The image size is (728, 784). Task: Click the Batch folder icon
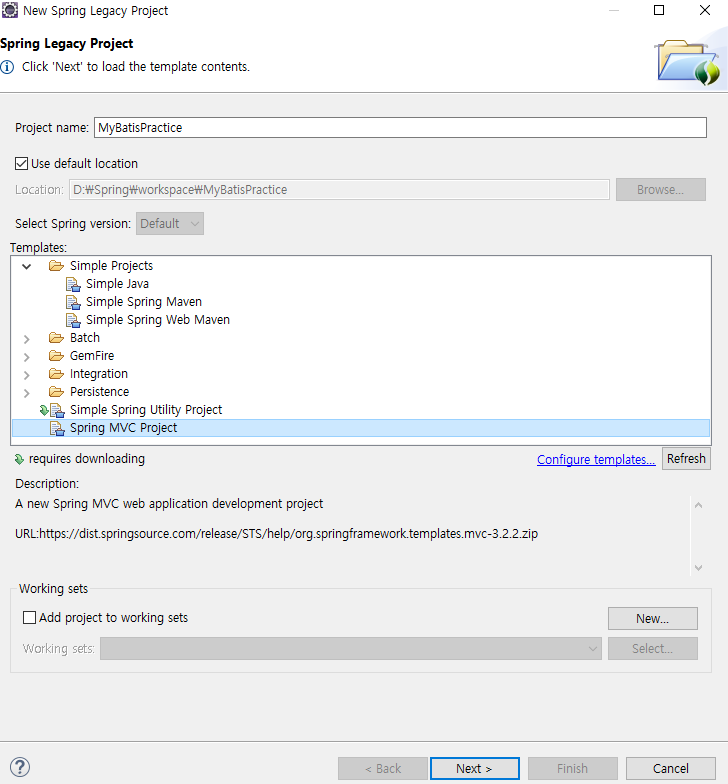(x=56, y=338)
